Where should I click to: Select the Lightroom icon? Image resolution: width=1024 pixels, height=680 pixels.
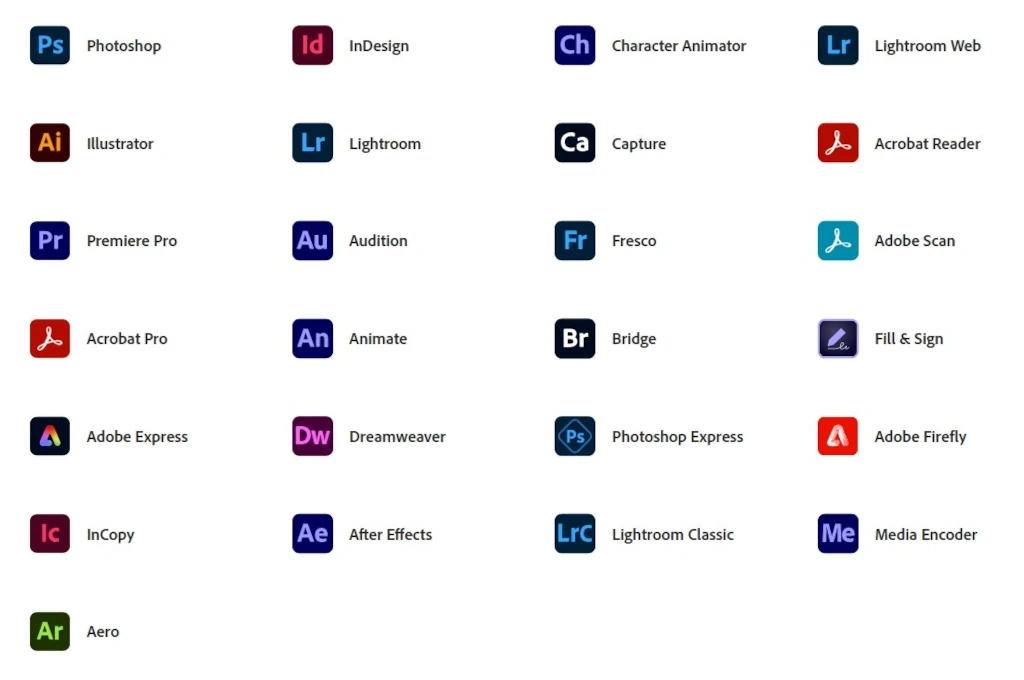click(311, 143)
